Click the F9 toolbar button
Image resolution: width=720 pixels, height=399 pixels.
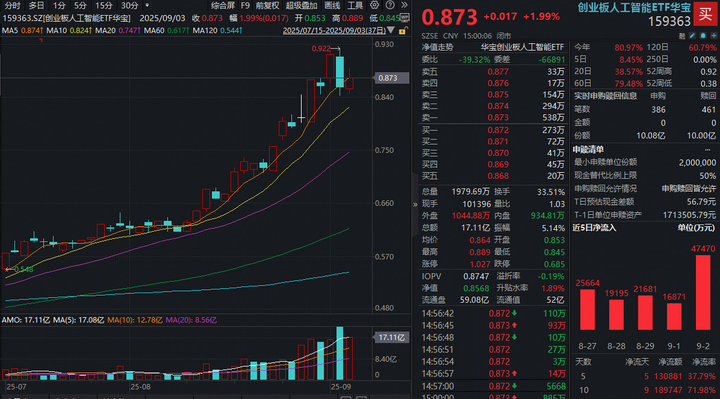click(245, 6)
